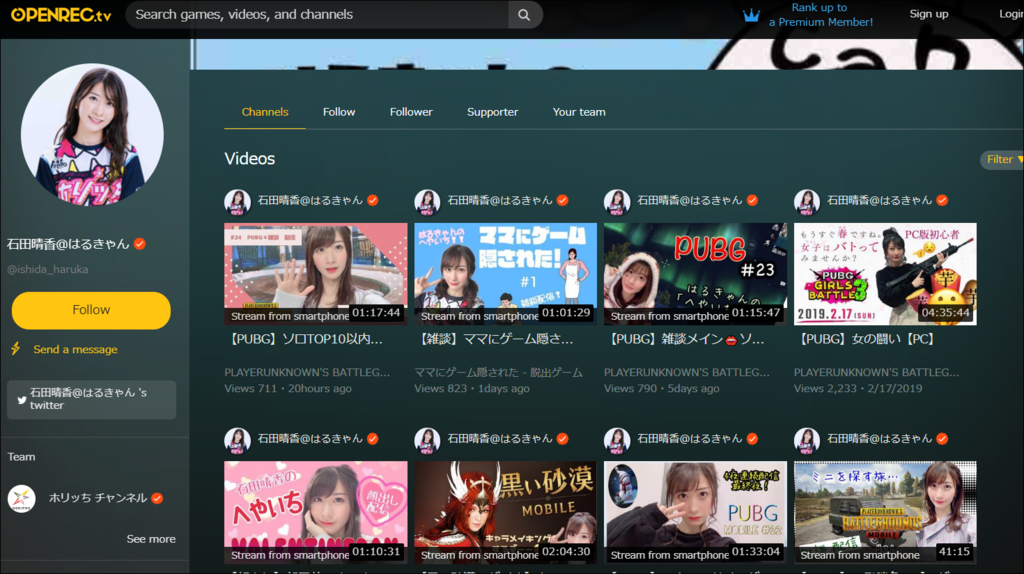1024x574 pixels.
Task: Click Rank up to a Premium Member
Action: 820,14
